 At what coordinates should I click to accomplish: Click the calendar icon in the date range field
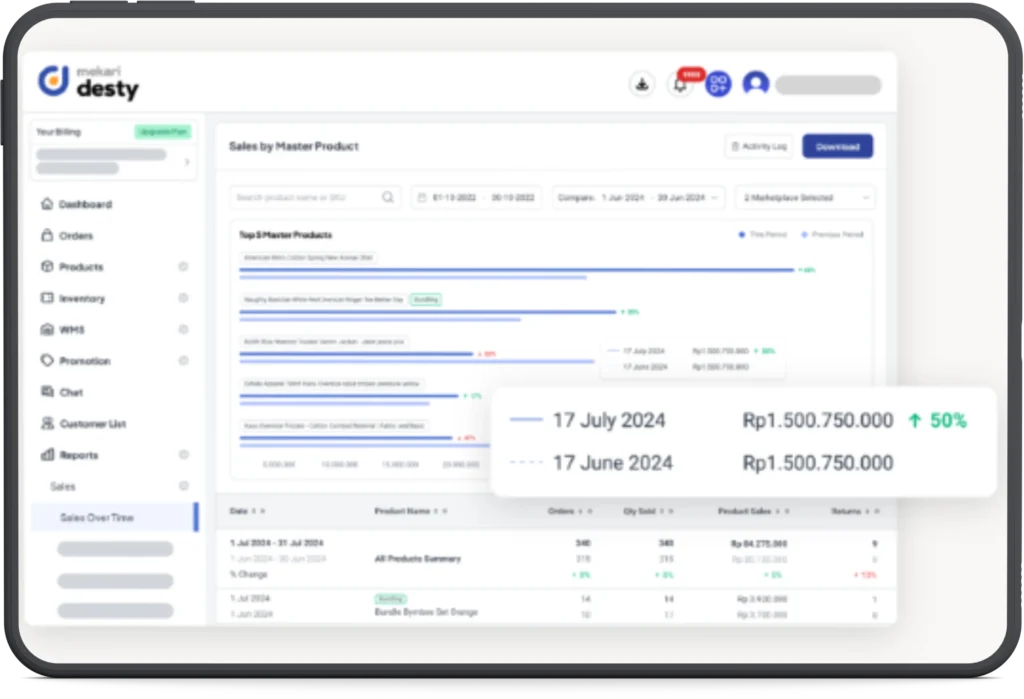tap(421, 198)
